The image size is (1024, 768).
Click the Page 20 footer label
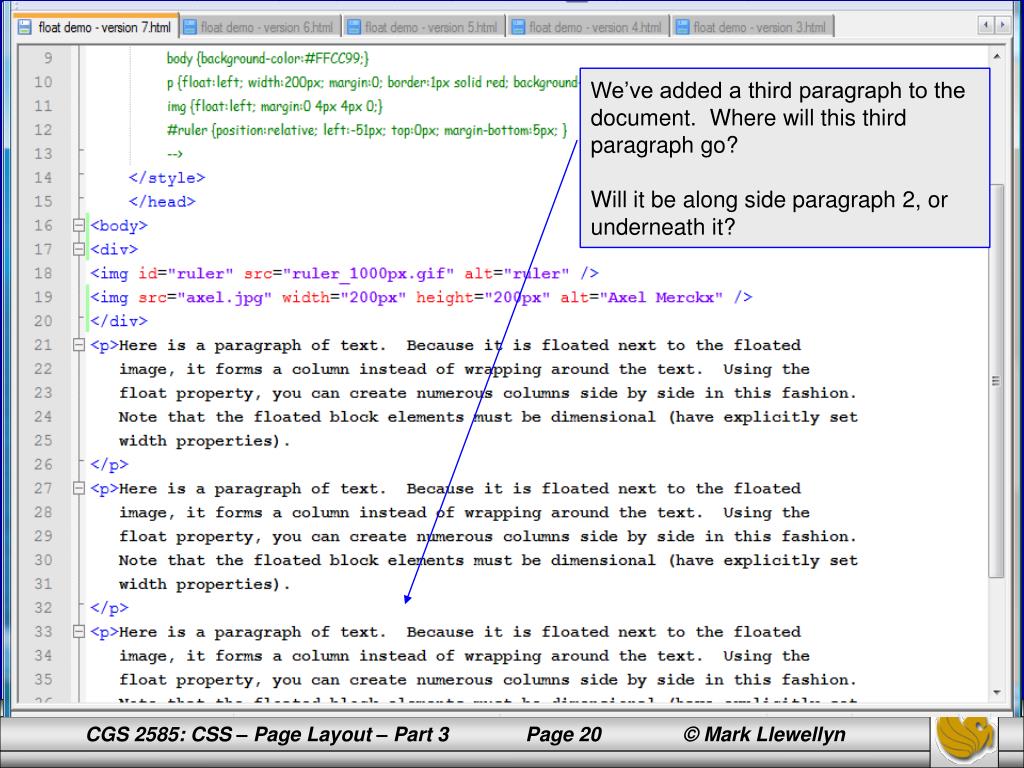[564, 735]
